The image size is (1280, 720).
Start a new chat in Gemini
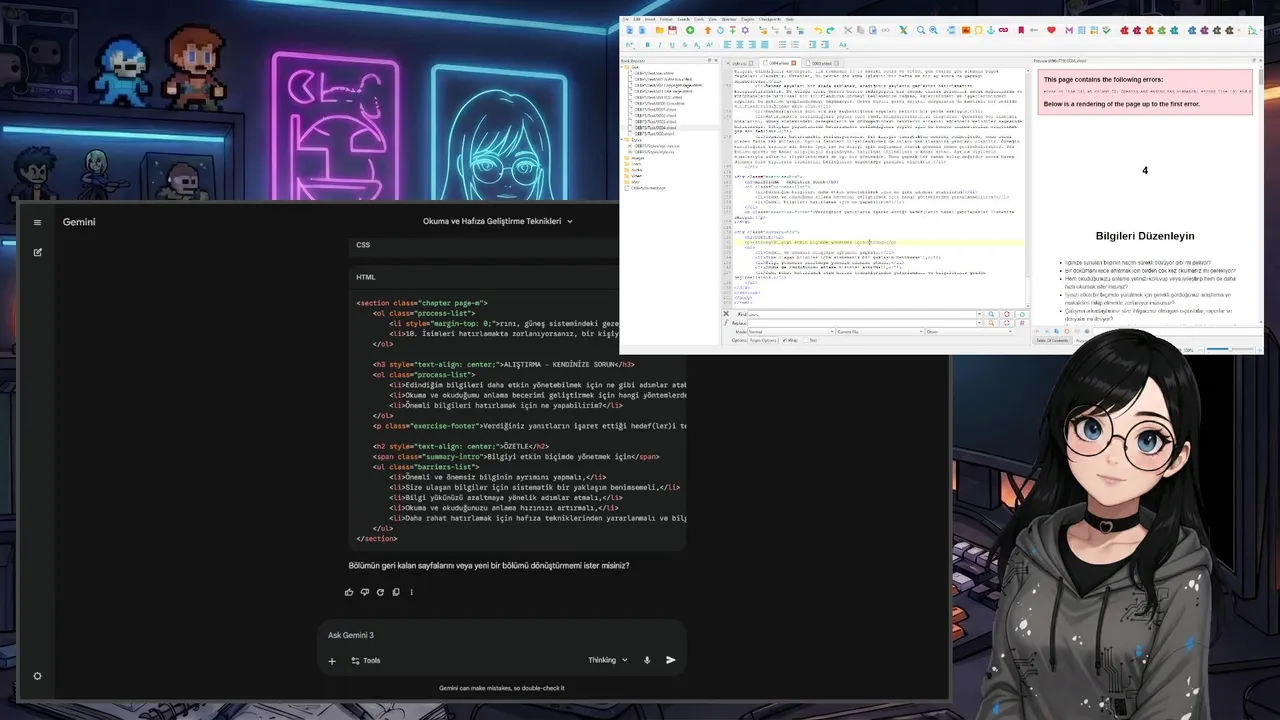[37, 252]
